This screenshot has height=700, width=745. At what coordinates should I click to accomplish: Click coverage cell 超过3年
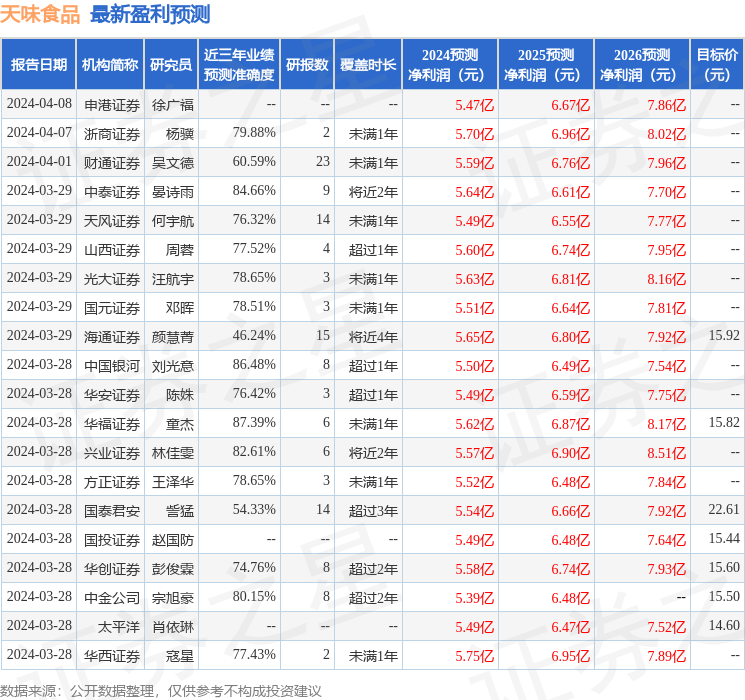pos(373,511)
